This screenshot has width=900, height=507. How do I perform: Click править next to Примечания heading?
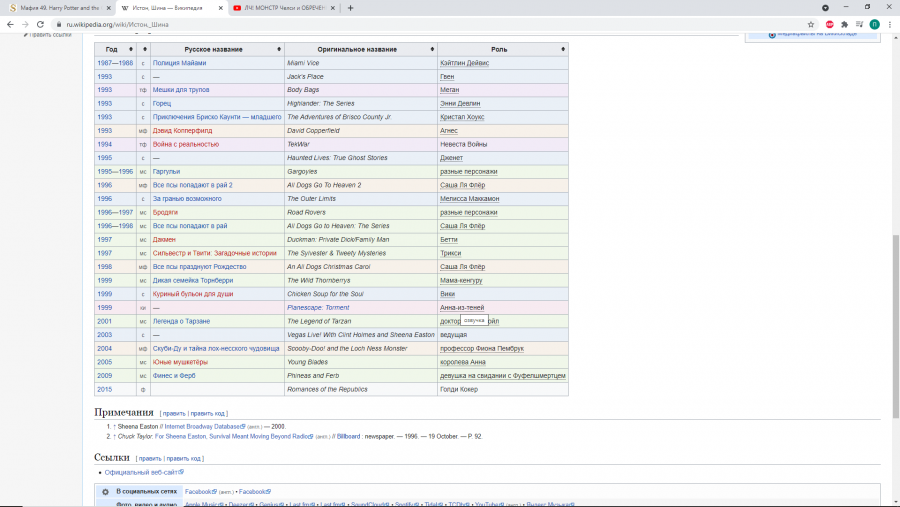click(174, 413)
